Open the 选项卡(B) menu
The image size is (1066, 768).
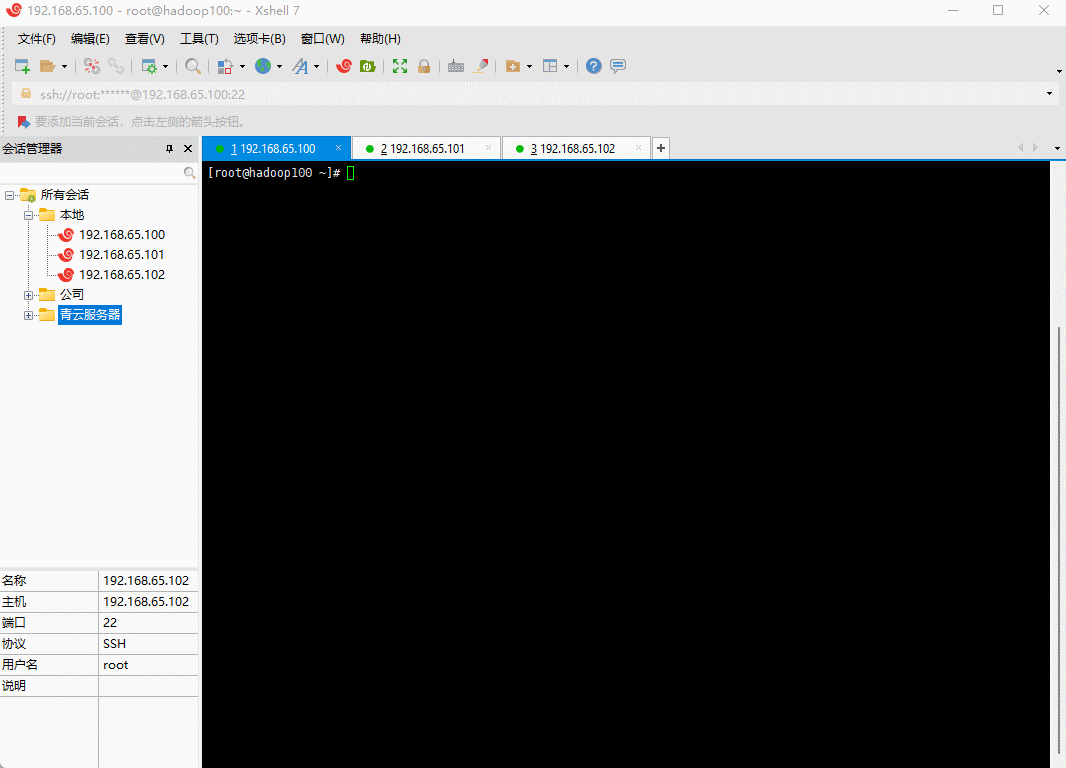tap(260, 39)
